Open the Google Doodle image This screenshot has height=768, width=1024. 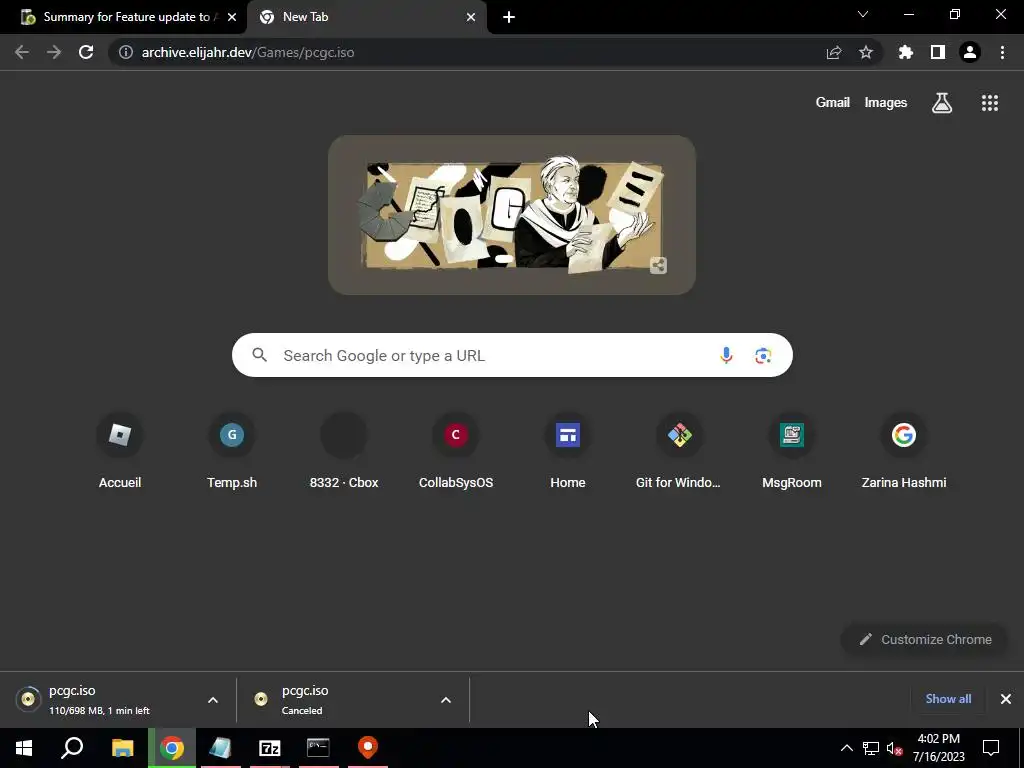pos(512,216)
